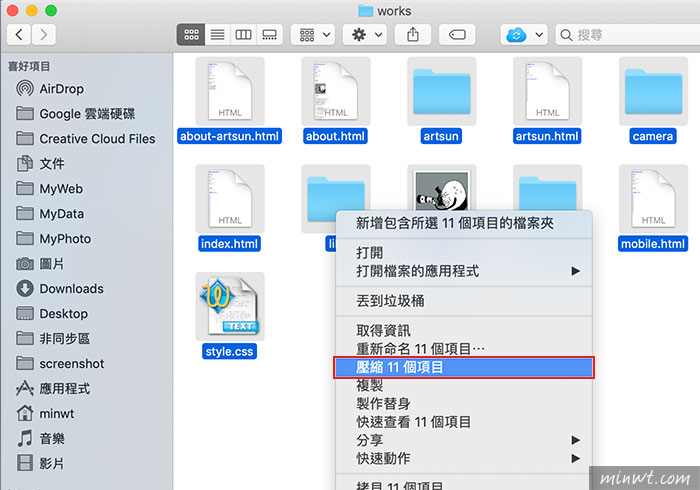Open the gear action menu
The height and width of the screenshot is (490, 700).
tap(365, 34)
